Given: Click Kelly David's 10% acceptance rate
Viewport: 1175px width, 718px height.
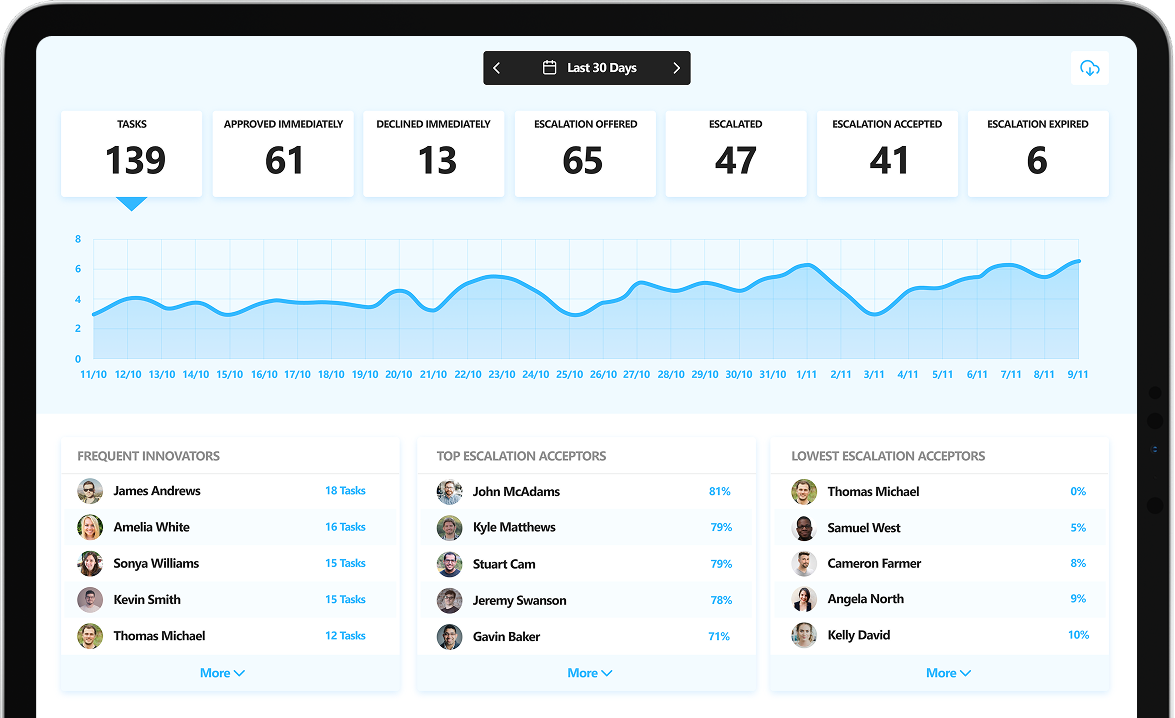Looking at the screenshot, I should coord(1078,635).
